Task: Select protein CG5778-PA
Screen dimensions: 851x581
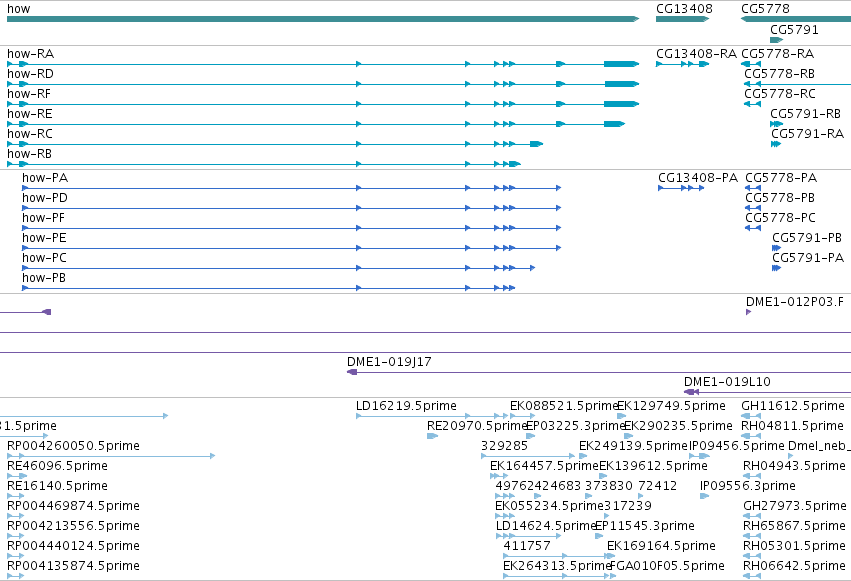Action: click(x=781, y=178)
